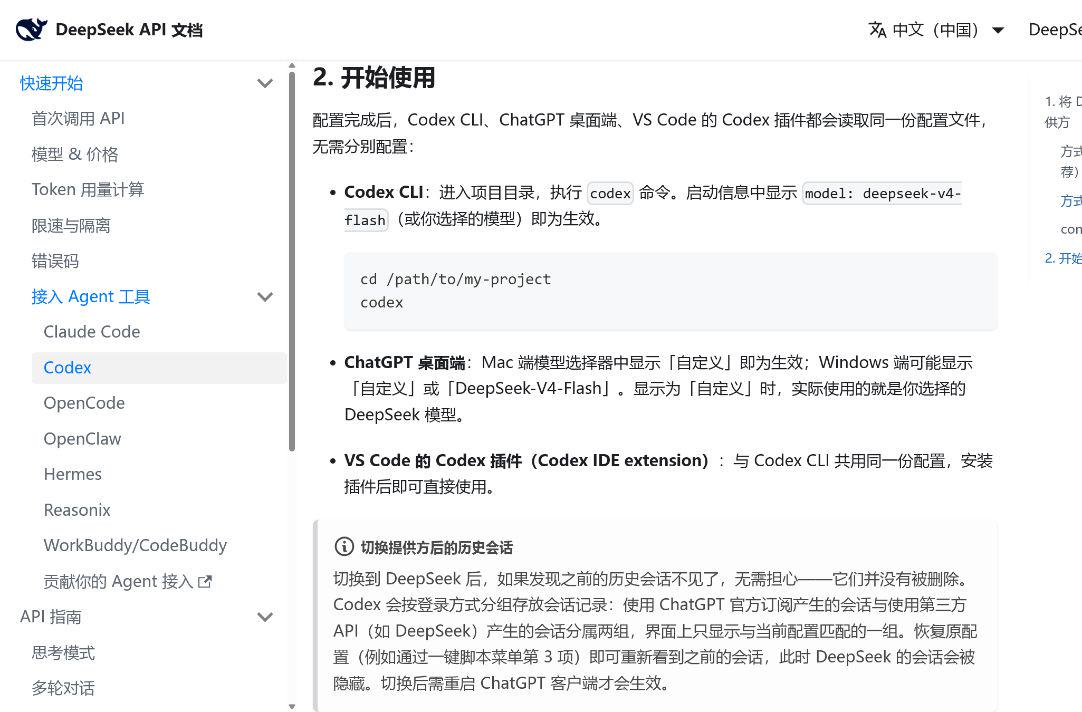Open the WorkBuddy/CodeBuddy guide

click(135, 545)
